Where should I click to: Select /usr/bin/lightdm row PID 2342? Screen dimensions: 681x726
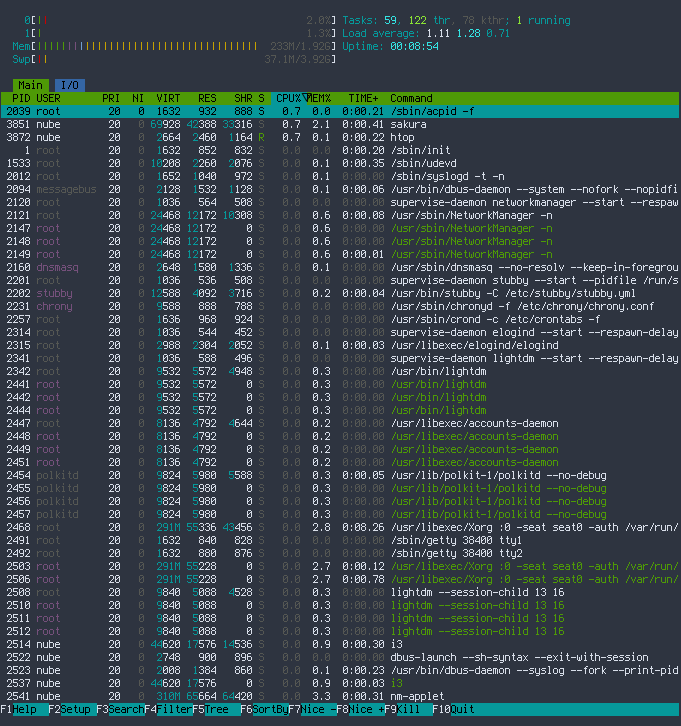(x=340, y=371)
